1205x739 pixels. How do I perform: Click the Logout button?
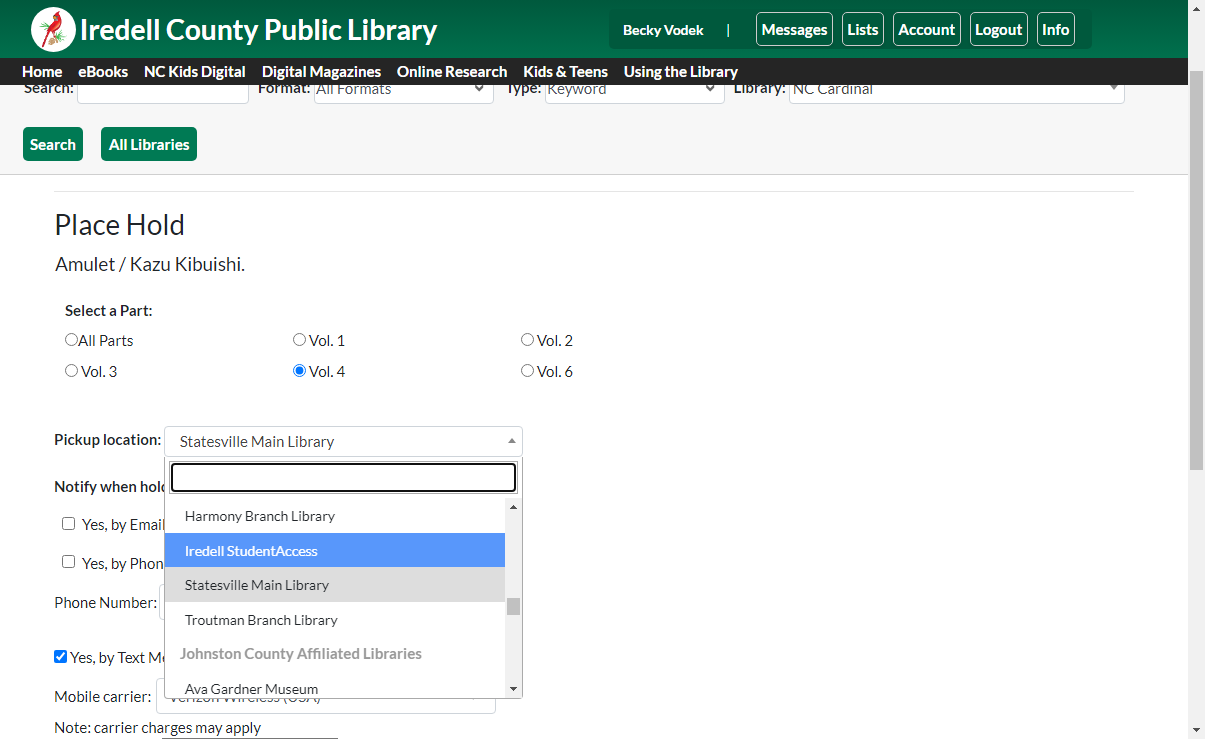coord(998,30)
